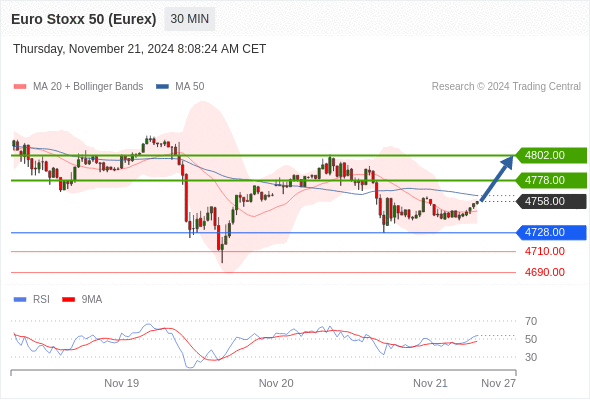The height and width of the screenshot is (400, 590).
Task: Click the date Thursday, November 21, 2024 timestamp
Action: coord(140,49)
